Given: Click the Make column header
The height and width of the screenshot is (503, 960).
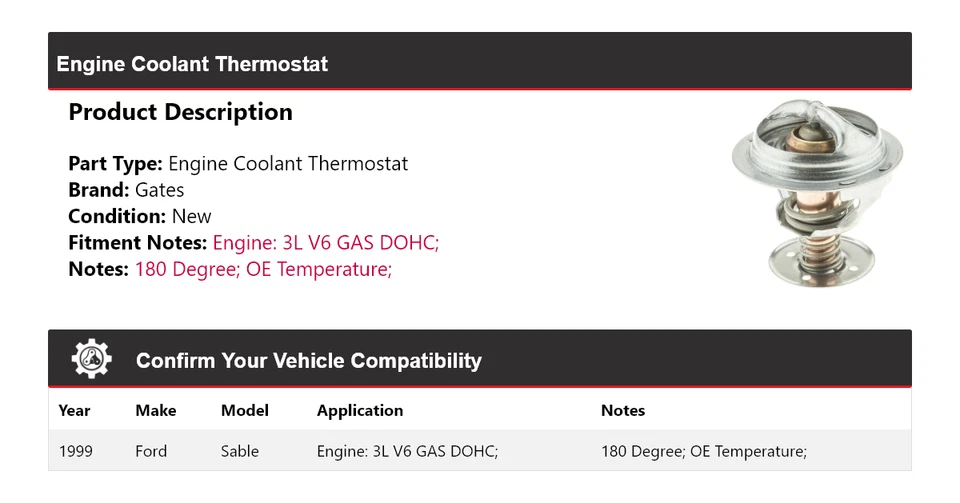Looking at the screenshot, I should pyautogui.click(x=155, y=410).
